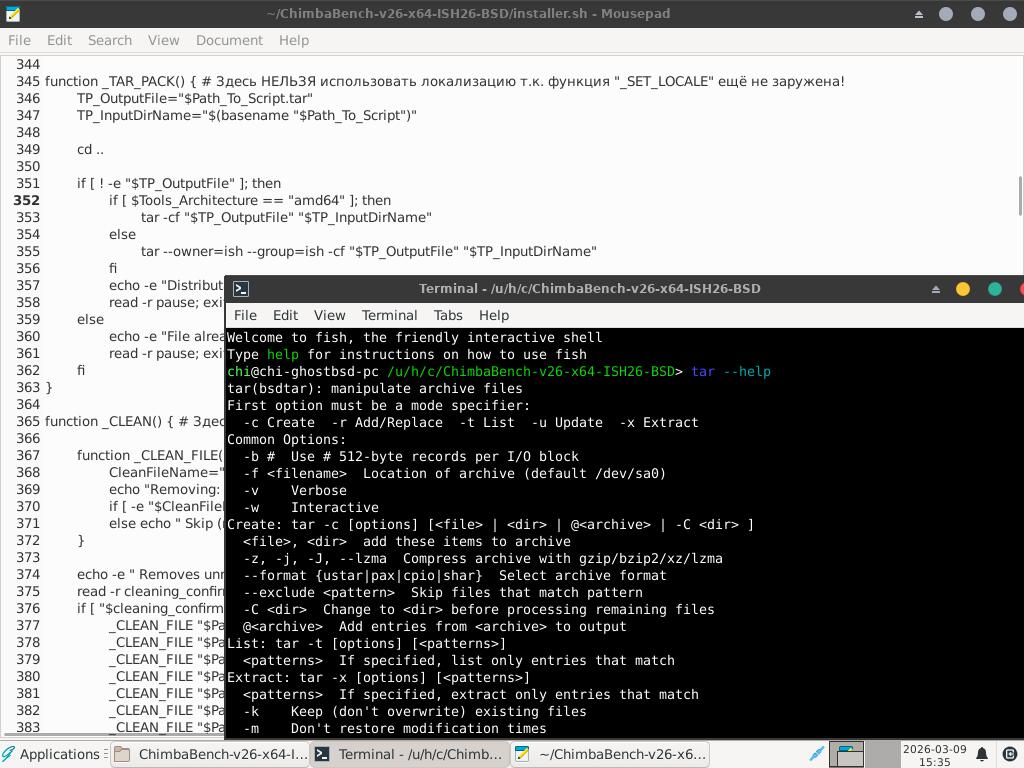This screenshot has height=768, width=1024.
Task: Open the Search menu in Mousepad
Action: (110, 40)
